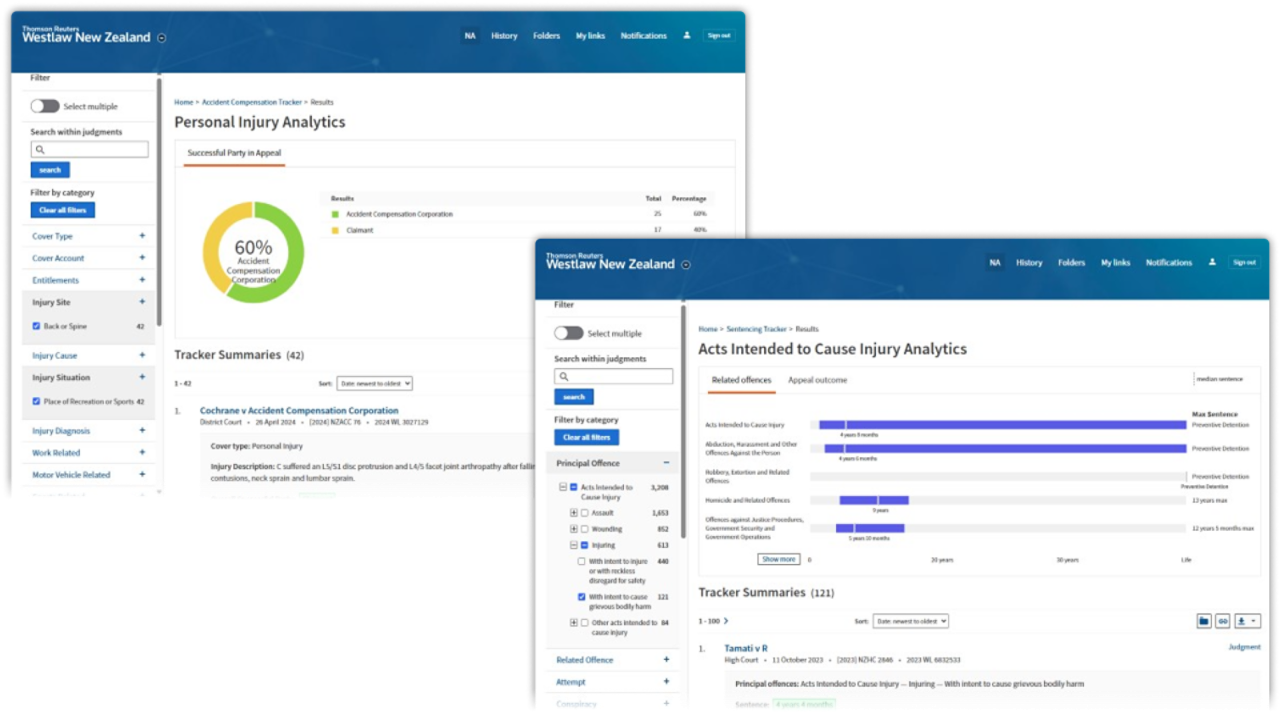Image resolution: width=1280 pixels, height=720 pixels.
Task: Open the Judgment link for Tamati v R
Action: pyautogui.click(x=1244, y=648)
